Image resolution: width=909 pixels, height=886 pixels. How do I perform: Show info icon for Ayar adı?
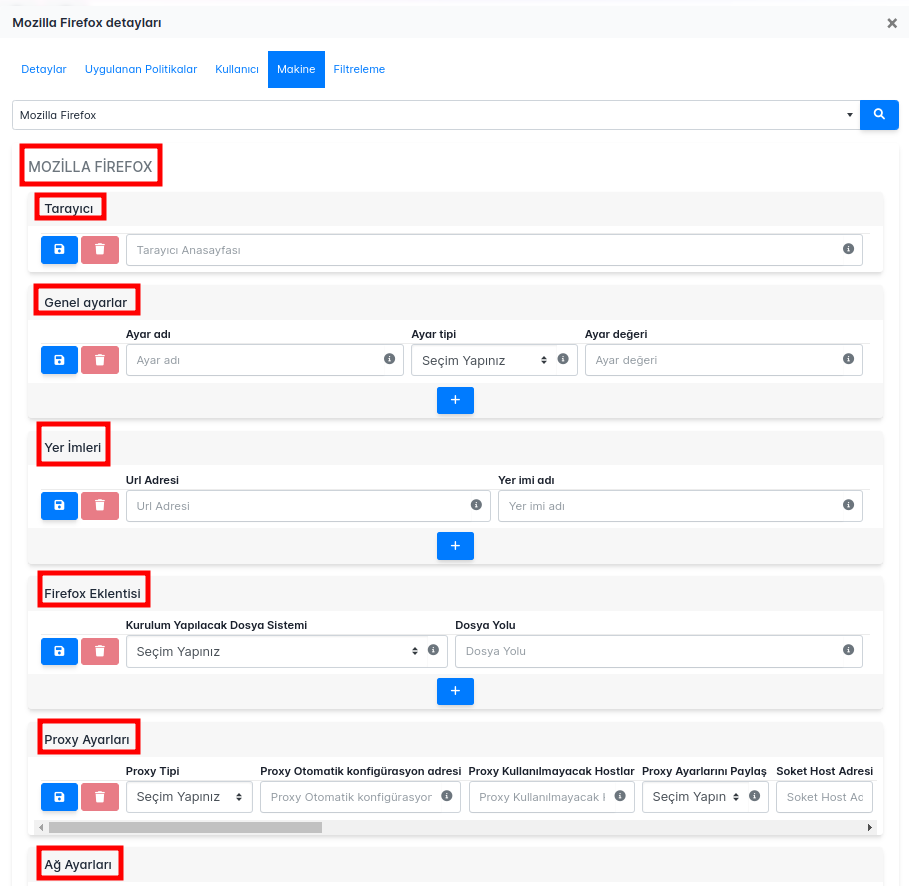390,359
